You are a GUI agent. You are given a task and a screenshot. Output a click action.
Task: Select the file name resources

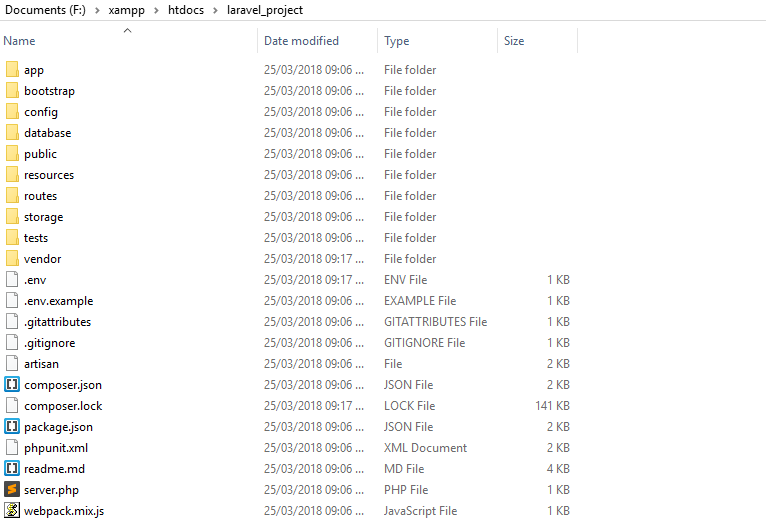49,175
